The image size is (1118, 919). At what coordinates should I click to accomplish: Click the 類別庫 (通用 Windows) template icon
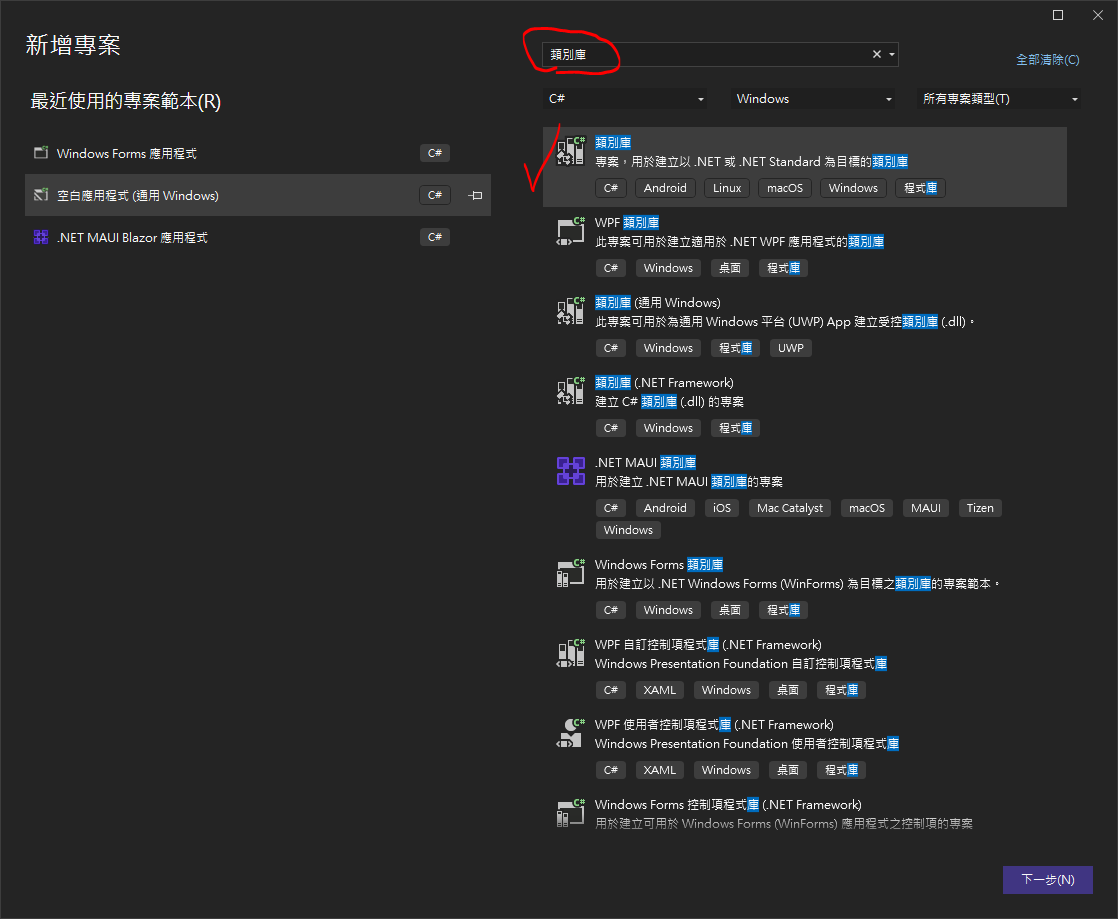(x=570, y=311)
